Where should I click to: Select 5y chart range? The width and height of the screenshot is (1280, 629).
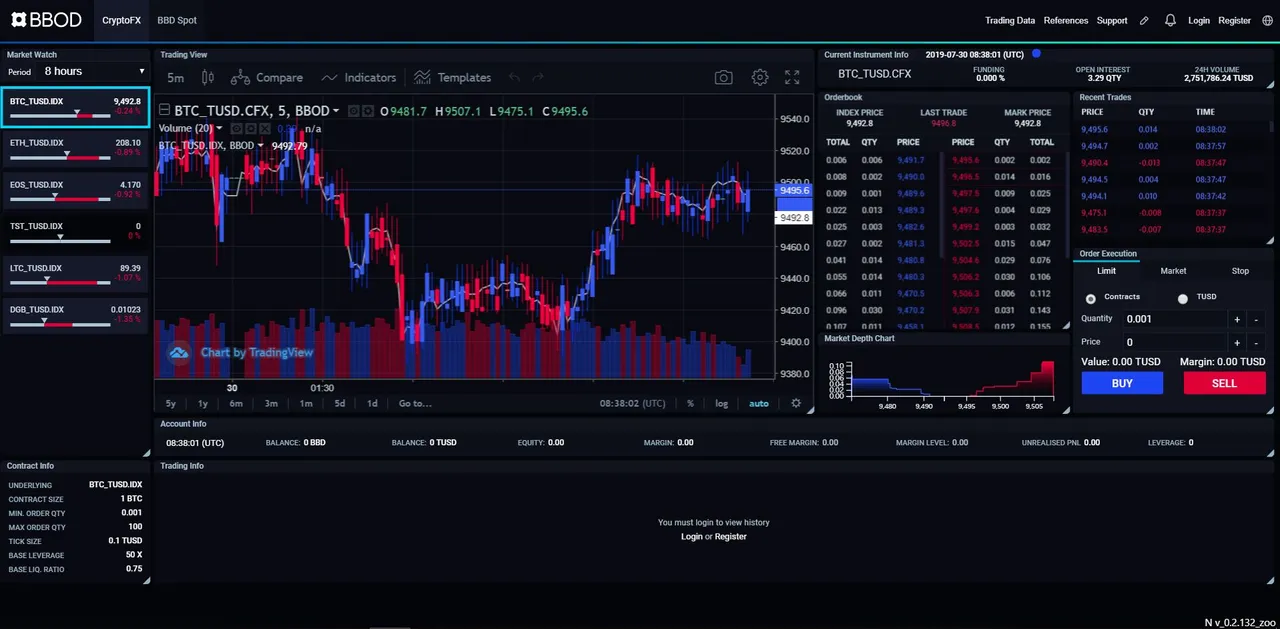click(171, 403)
